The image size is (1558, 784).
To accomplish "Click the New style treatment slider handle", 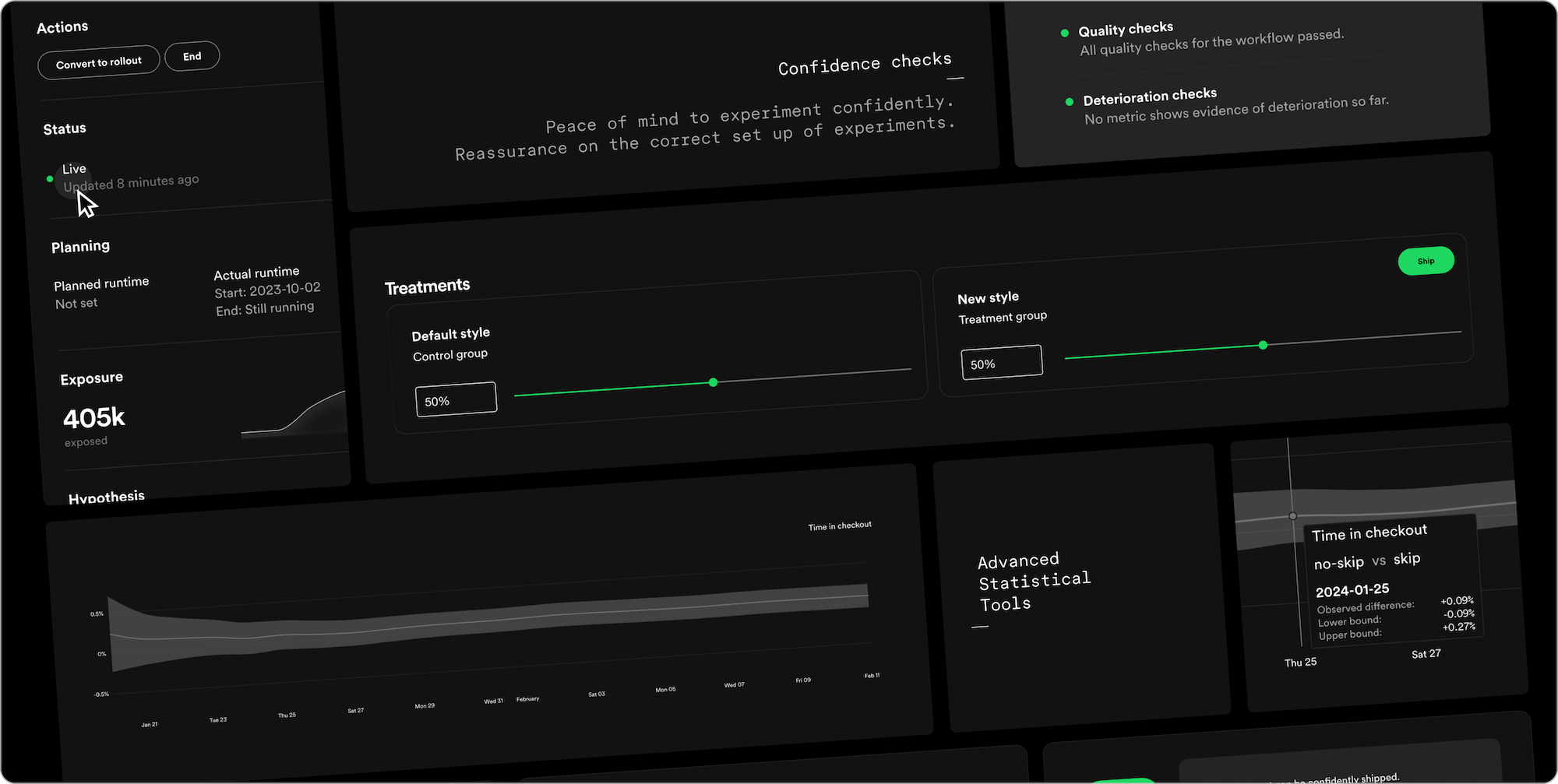I will [x=1263, y=345].
